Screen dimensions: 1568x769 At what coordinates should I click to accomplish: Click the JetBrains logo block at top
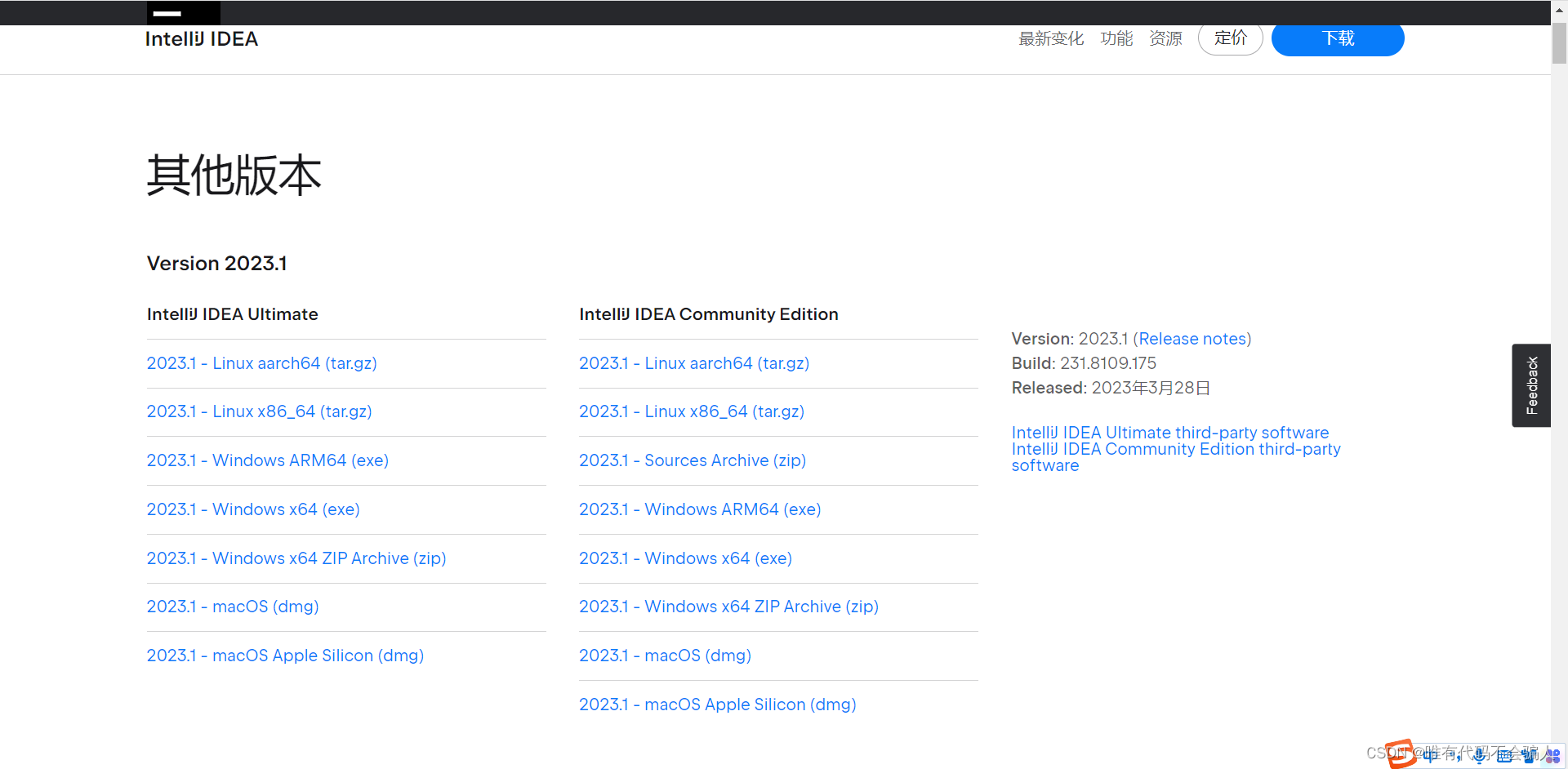[184, 13]
